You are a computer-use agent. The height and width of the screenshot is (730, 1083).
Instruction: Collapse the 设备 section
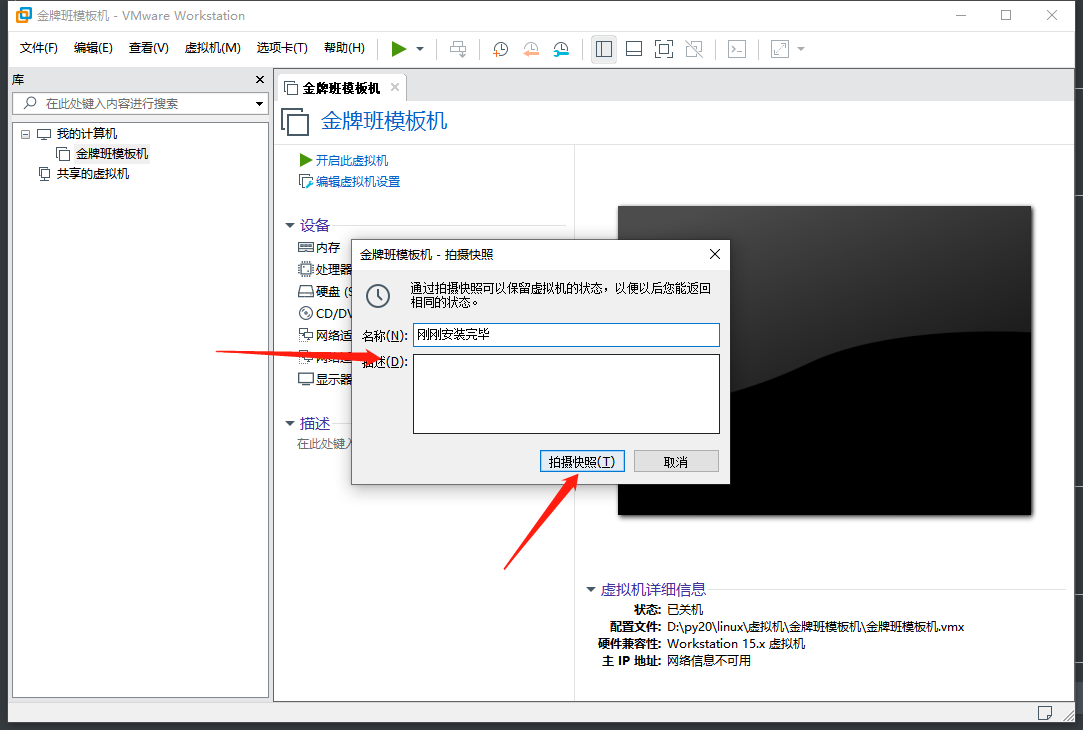tap(290, 225)
